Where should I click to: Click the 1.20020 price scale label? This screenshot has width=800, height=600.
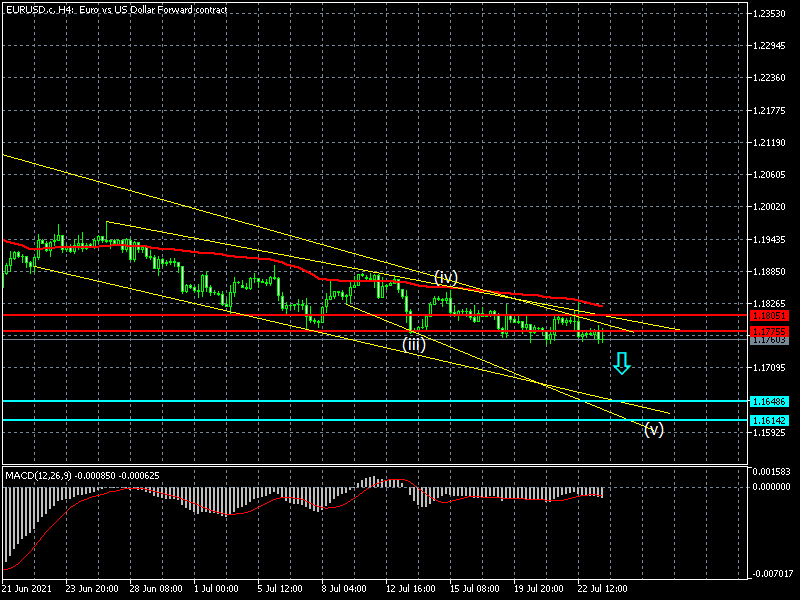(x=769, y=207)
